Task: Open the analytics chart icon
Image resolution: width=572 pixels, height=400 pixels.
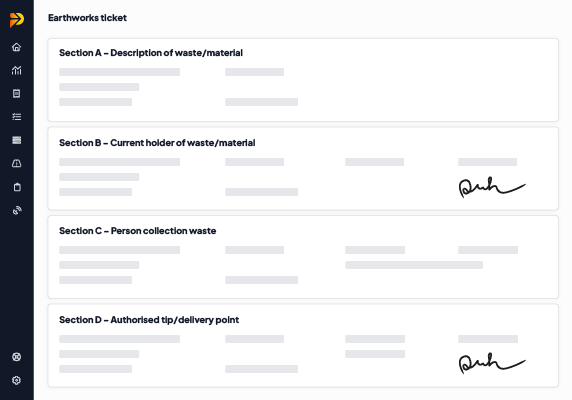Action: pos(16,70)
